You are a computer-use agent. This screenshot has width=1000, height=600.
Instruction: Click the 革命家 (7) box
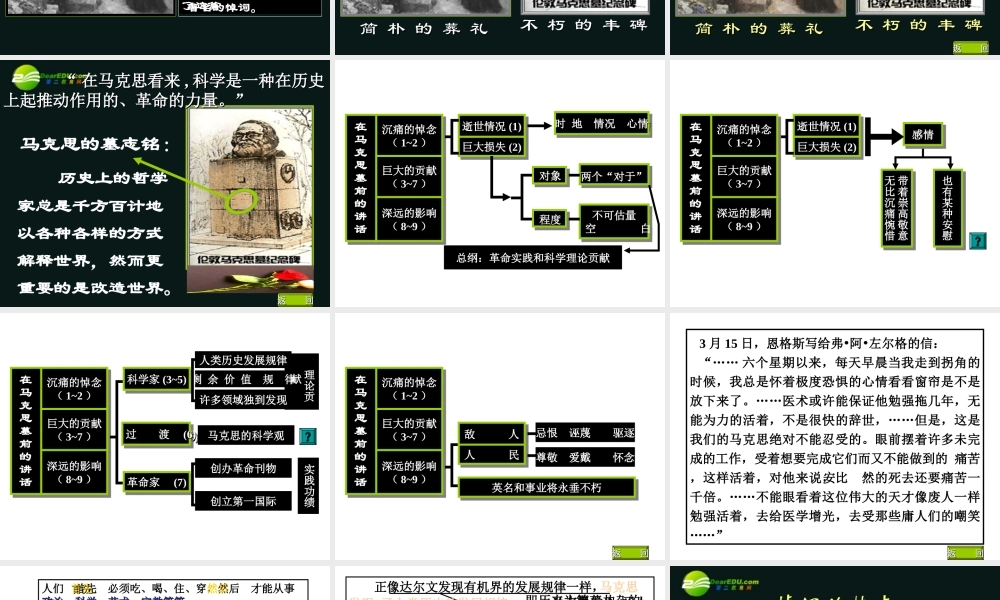point(156,483)
